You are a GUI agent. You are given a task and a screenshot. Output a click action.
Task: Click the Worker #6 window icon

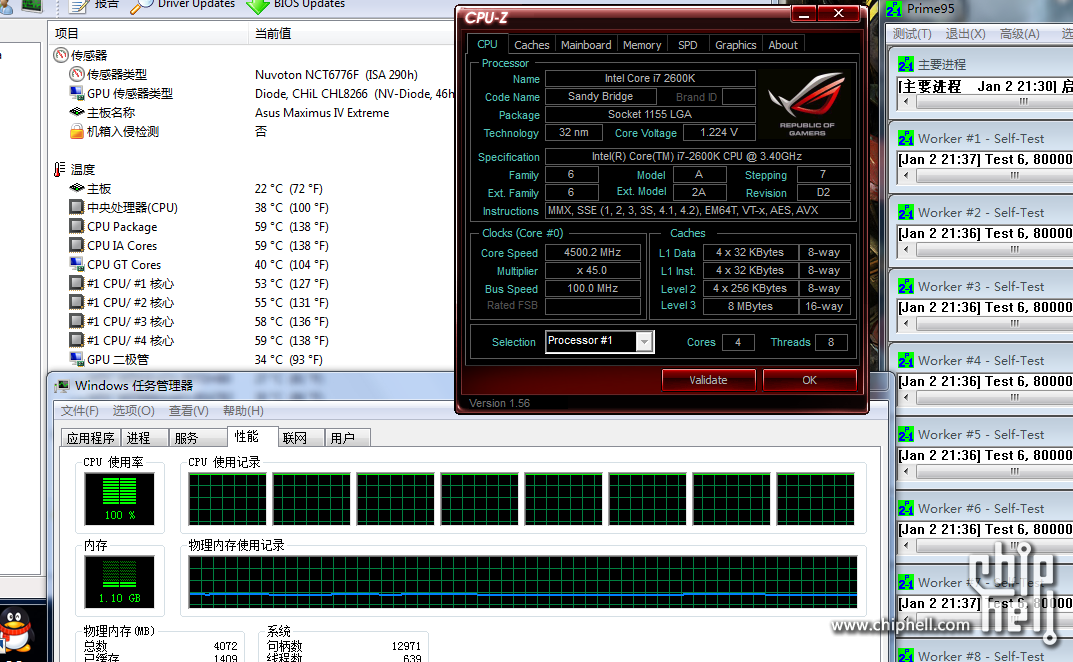(x=906, y=508)
